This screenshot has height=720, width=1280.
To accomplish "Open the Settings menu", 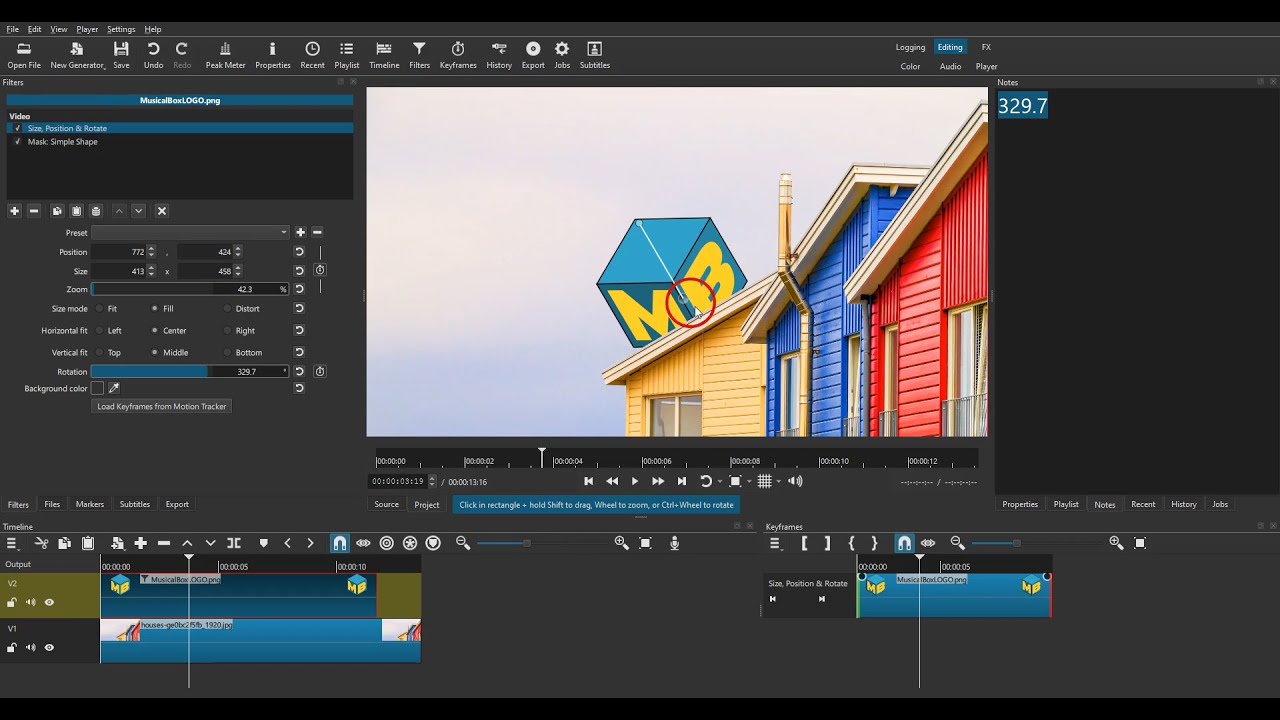I will tap(121, 29).
